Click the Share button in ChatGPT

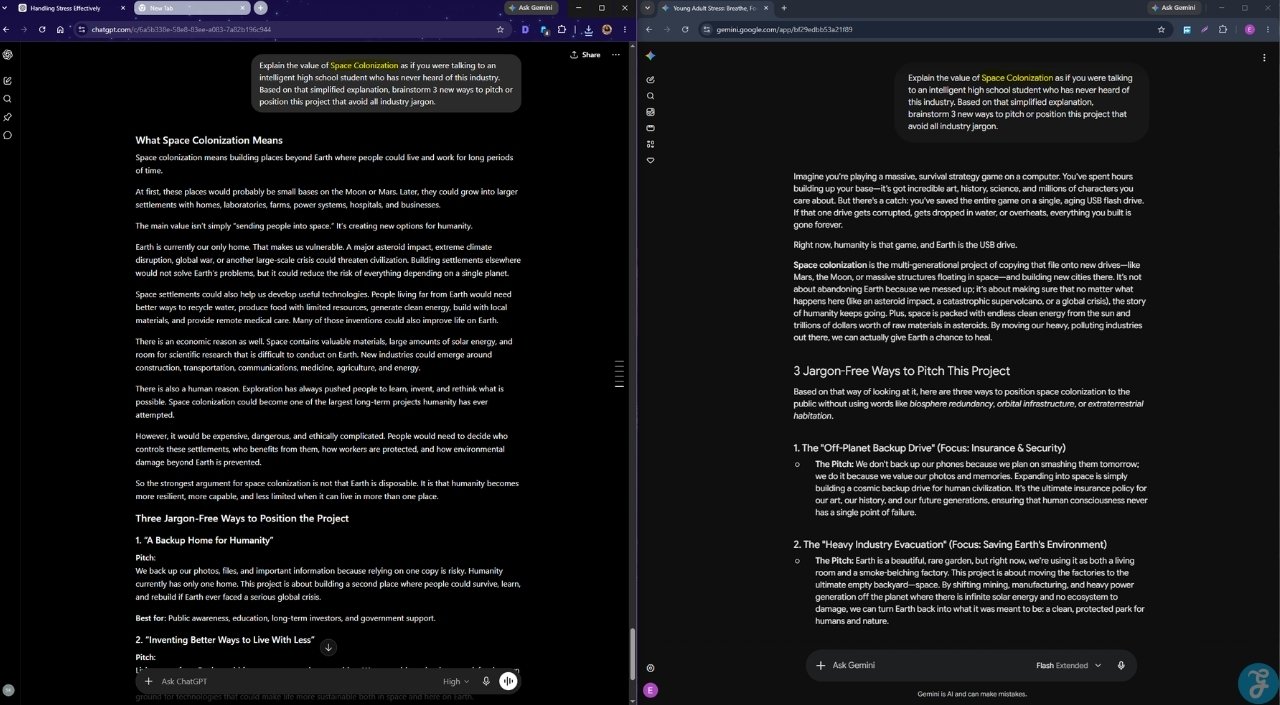point(586,55)
